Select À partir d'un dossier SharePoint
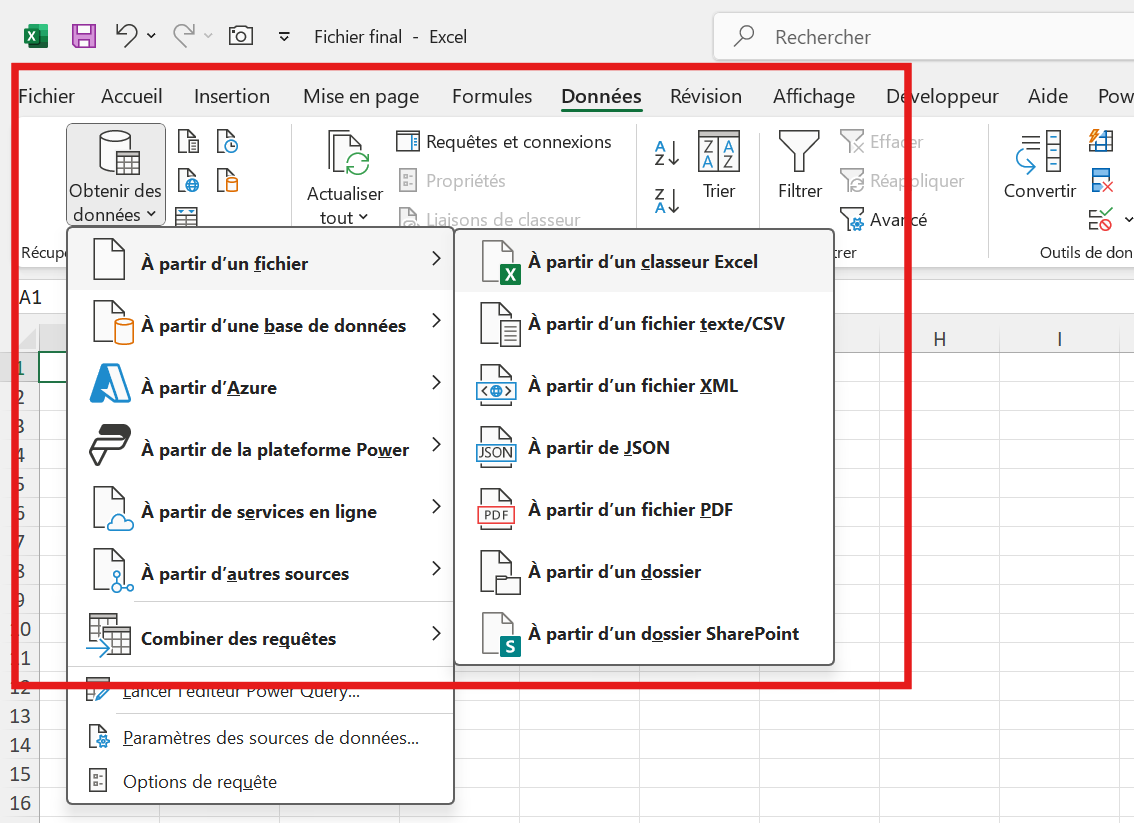The image size is (1134, 823). pos(644,634)
